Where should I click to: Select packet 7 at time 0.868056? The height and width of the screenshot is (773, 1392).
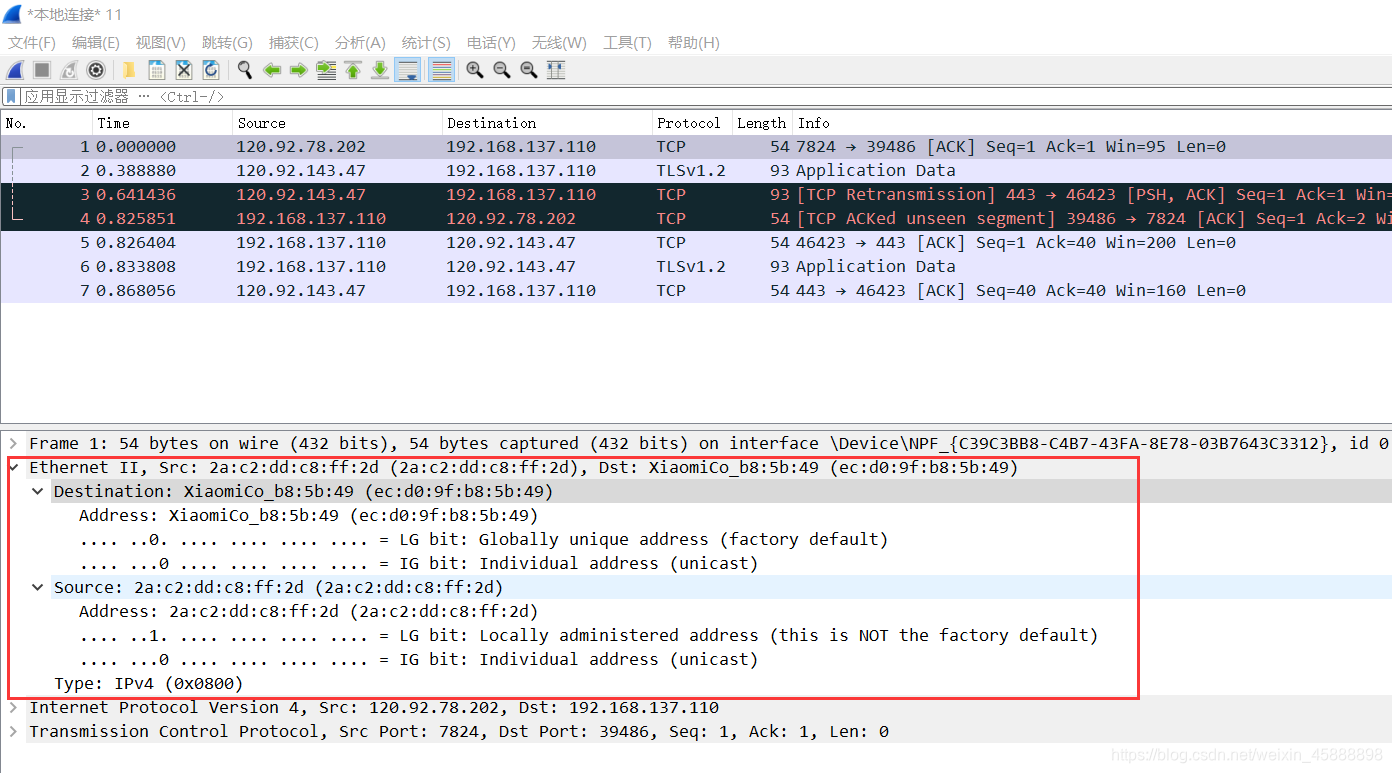coord(696,291)
